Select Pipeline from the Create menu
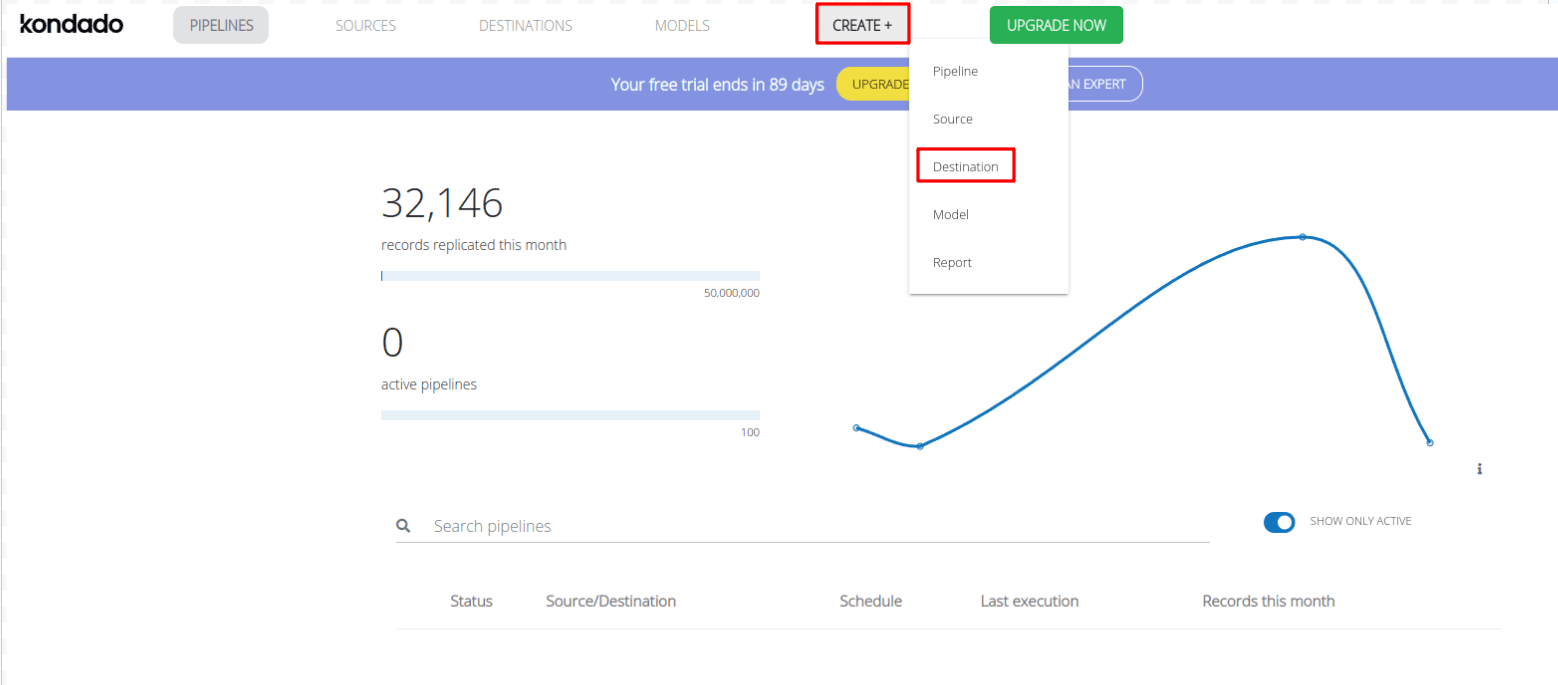1558x685 pixels. [955, 71]
